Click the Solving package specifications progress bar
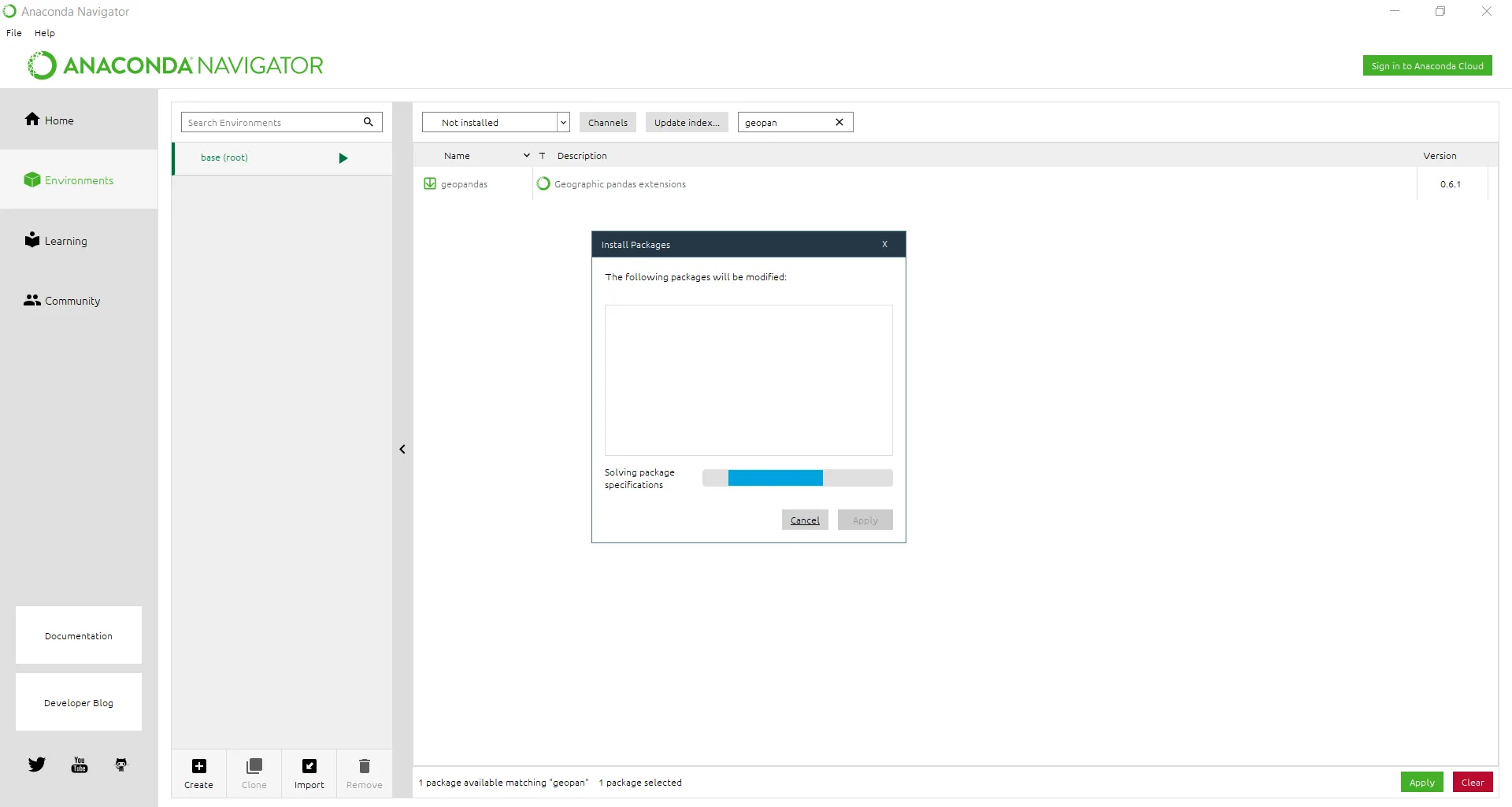1512x807 pixels. coord(798,478)
